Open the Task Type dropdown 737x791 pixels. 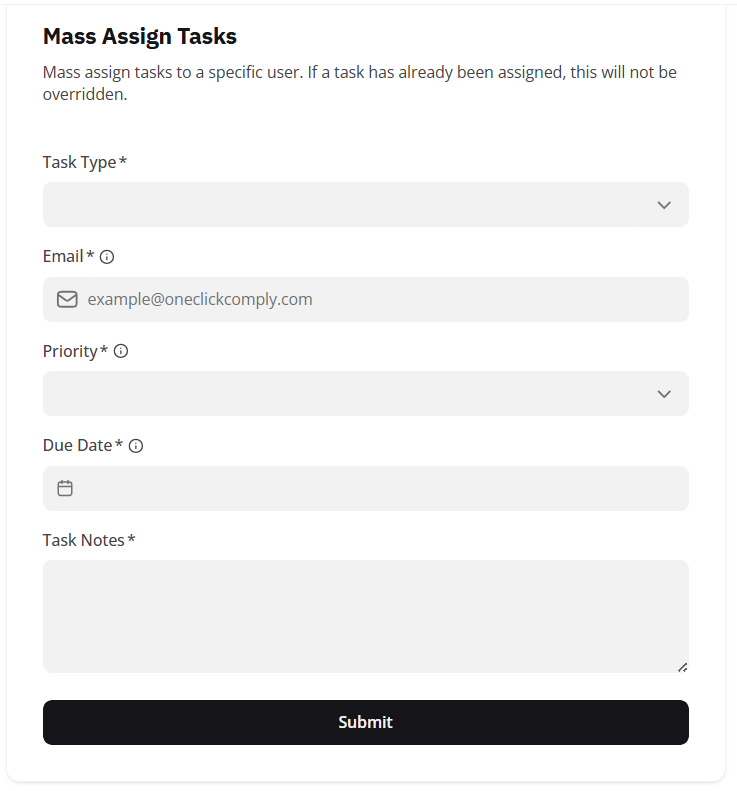pos(350,205)
